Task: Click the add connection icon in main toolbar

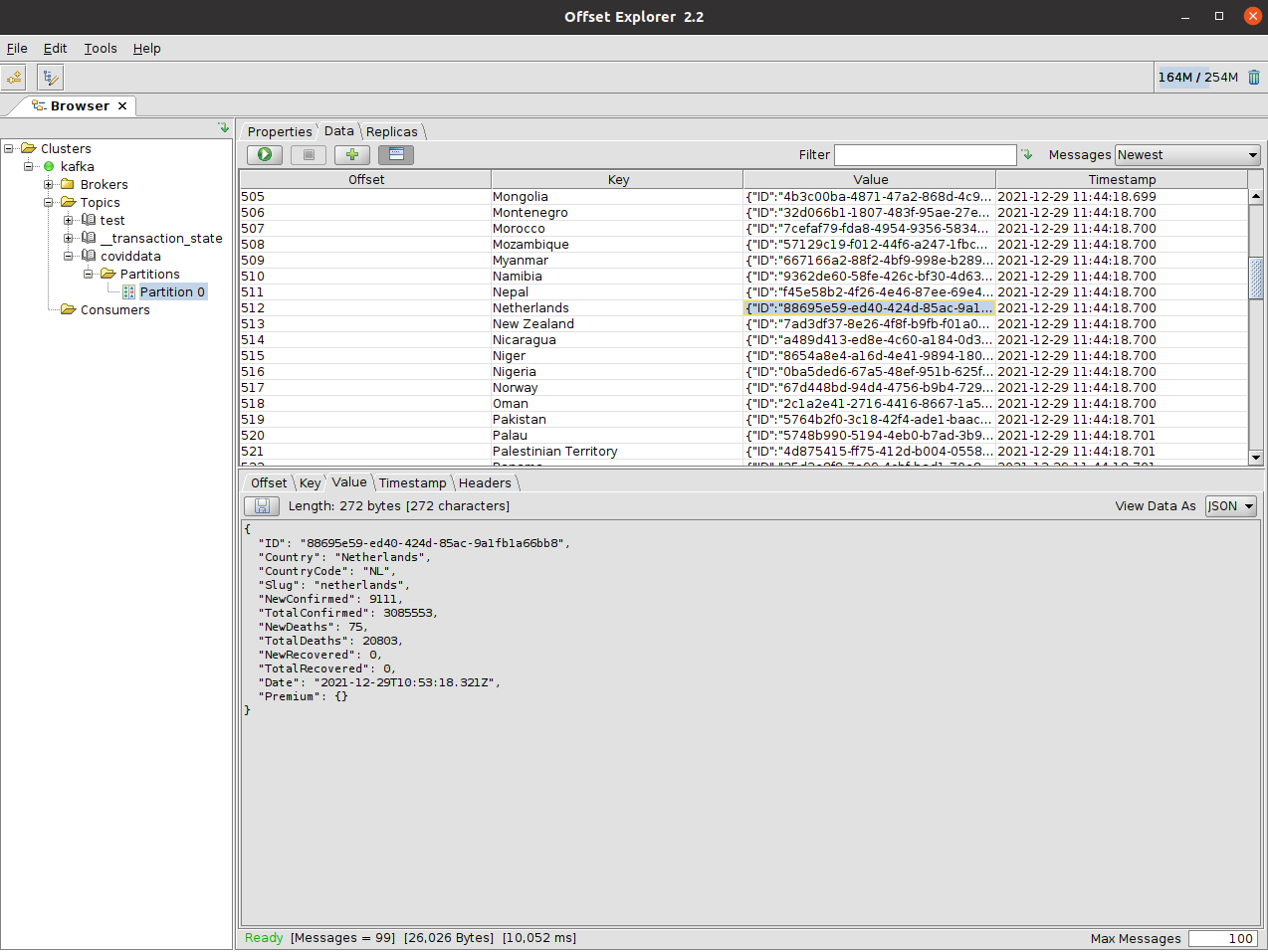Action: (14, 78)
